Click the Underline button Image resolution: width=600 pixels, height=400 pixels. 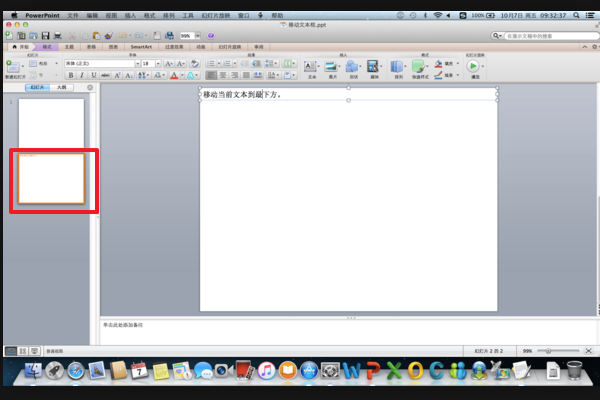tap(95, 76)
